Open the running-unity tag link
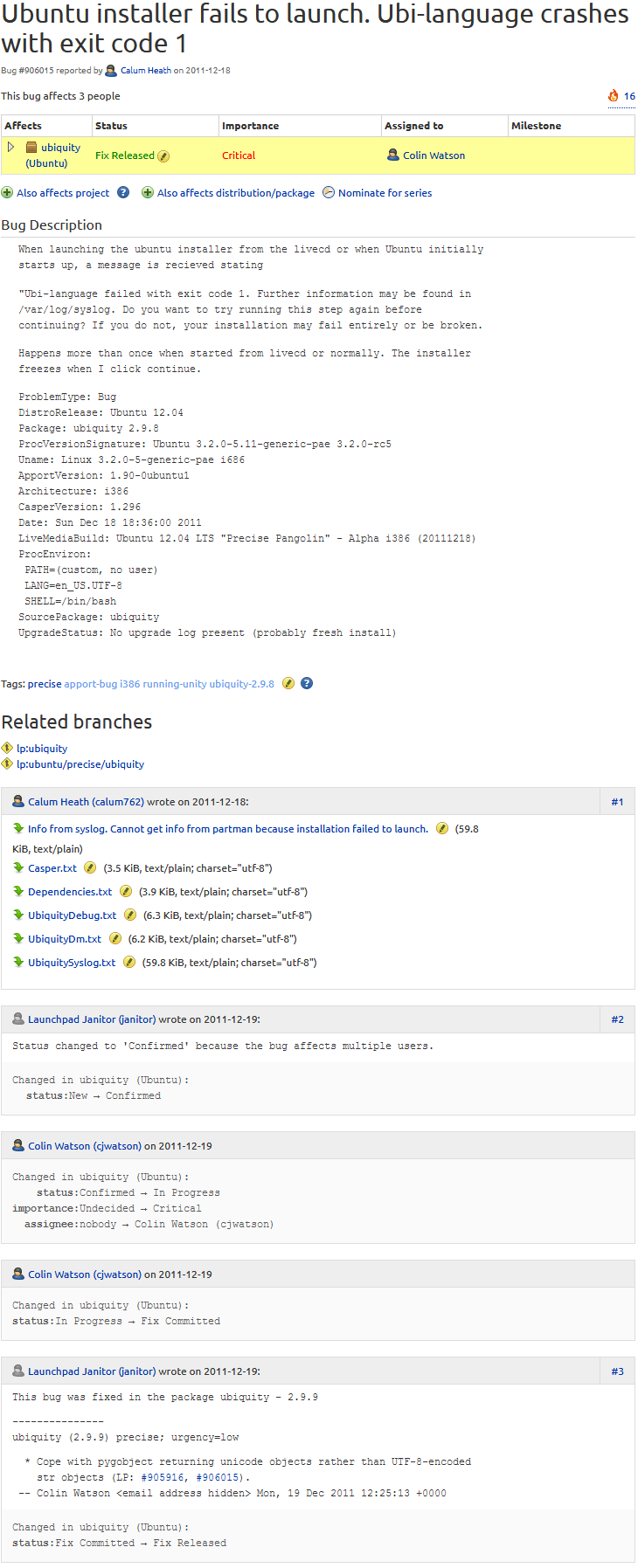Screen dimensions: 638x1568 click(x=175, y=684)
